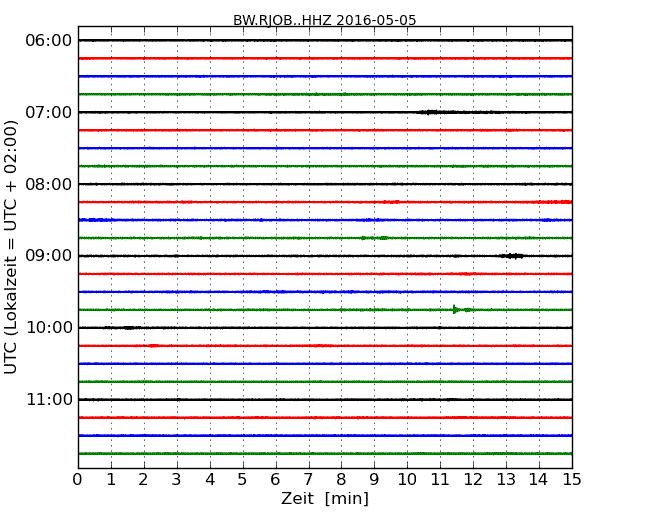The width and height of the screenshot is (650, 520).
Task: Click the plot title BW.RJOB..HHZ 2016-05-05
Action: 324,20
